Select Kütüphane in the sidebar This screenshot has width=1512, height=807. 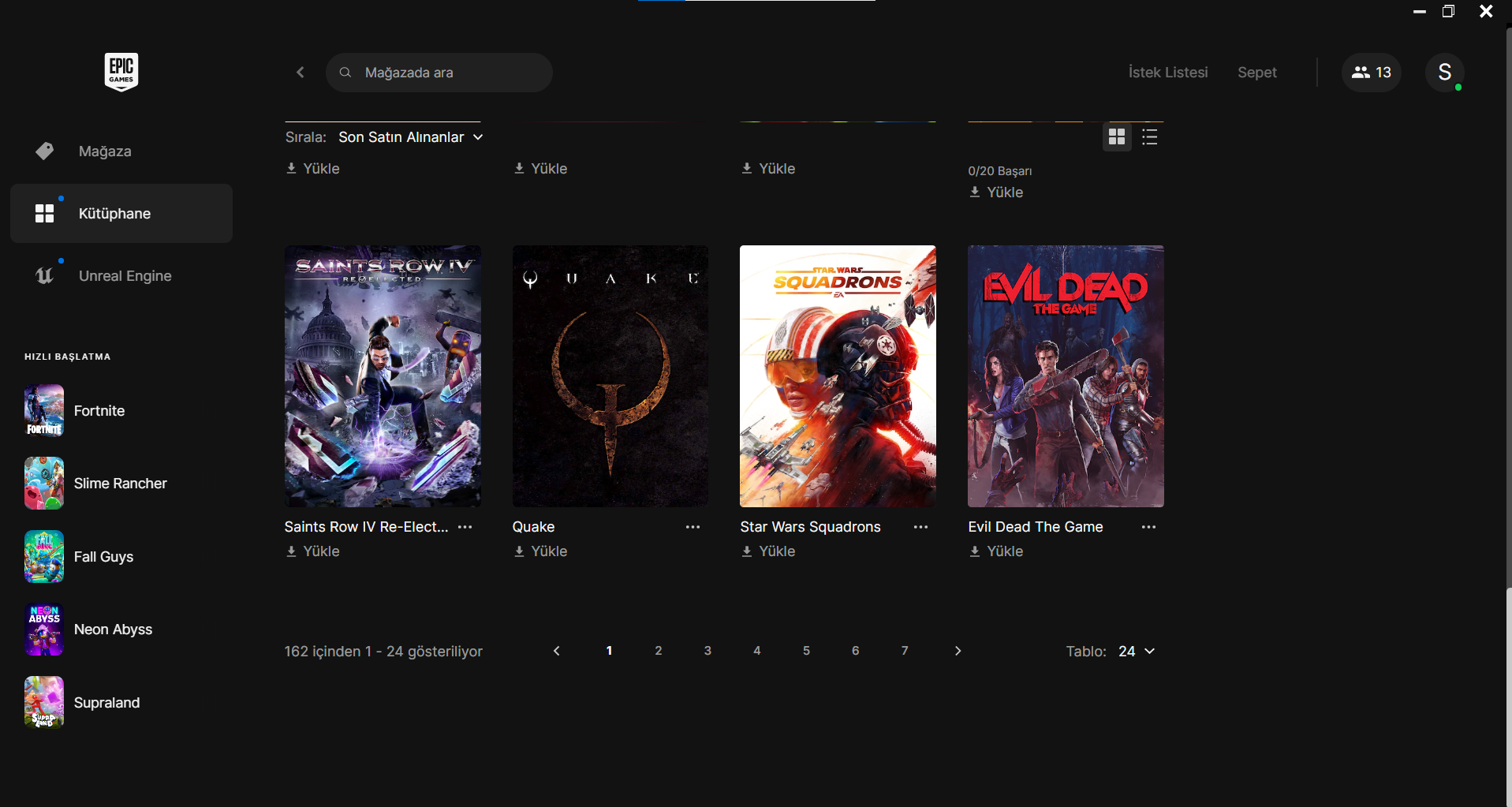point(121,214)
